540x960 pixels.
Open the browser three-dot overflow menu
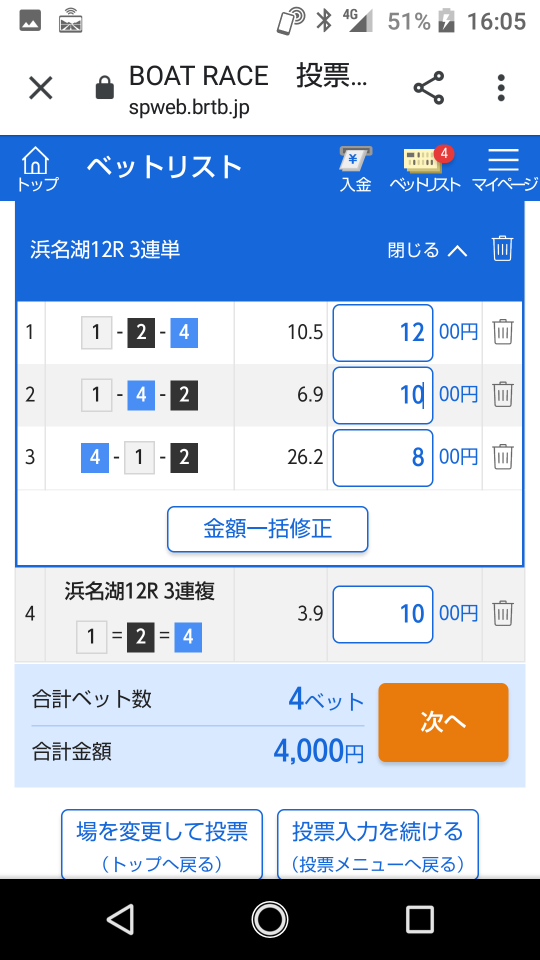tap(501, 88)
